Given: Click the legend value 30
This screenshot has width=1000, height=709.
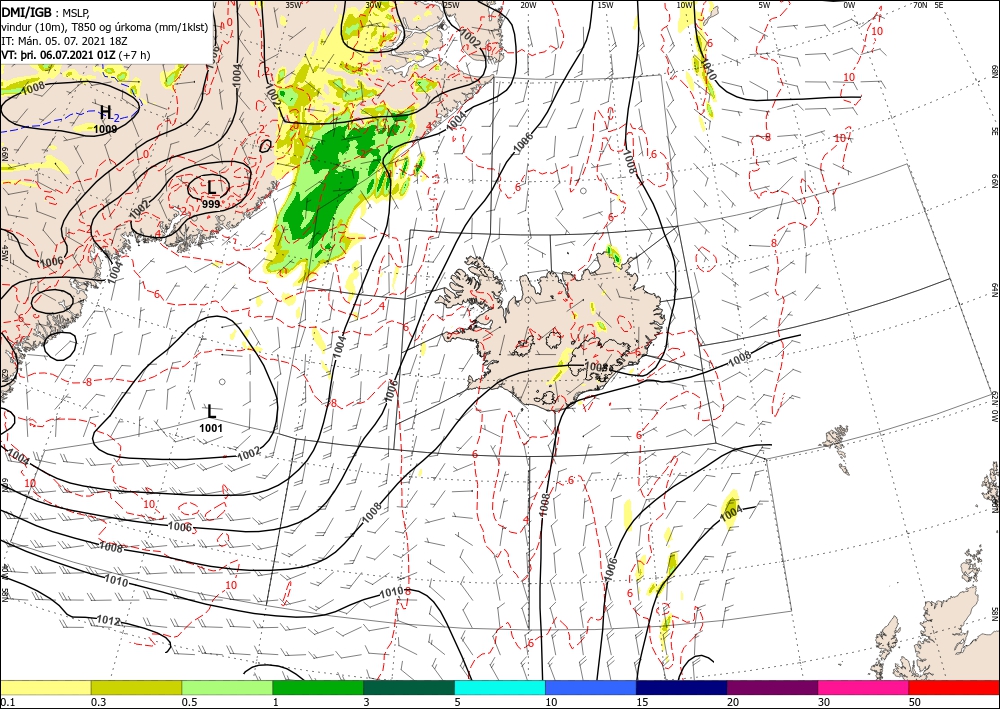Looking at the screenshot, I should 824,702.
